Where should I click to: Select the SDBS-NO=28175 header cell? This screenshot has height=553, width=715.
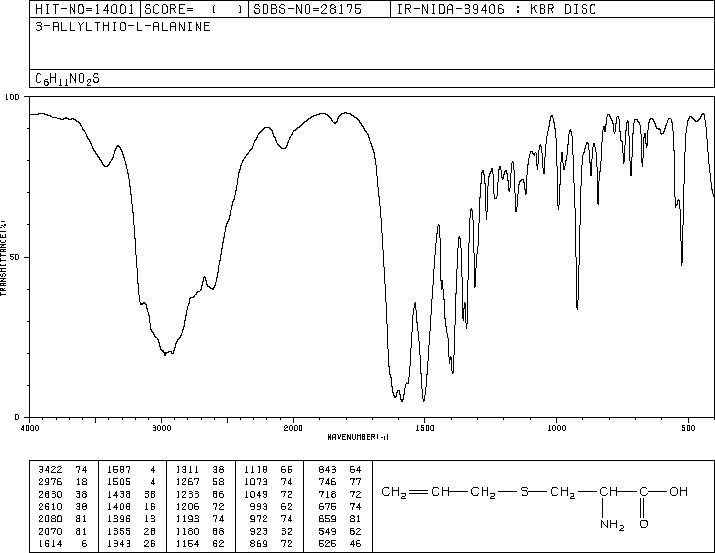[x=307, y=9]
